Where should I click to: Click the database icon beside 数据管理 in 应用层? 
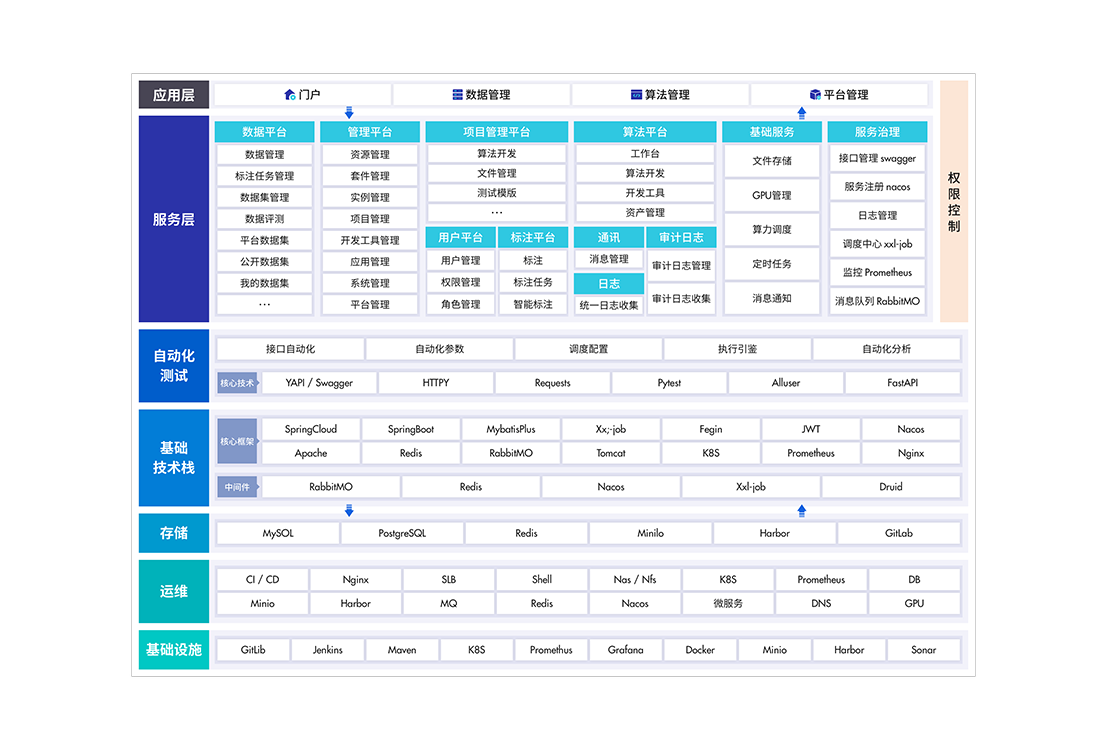pos(457,95)
